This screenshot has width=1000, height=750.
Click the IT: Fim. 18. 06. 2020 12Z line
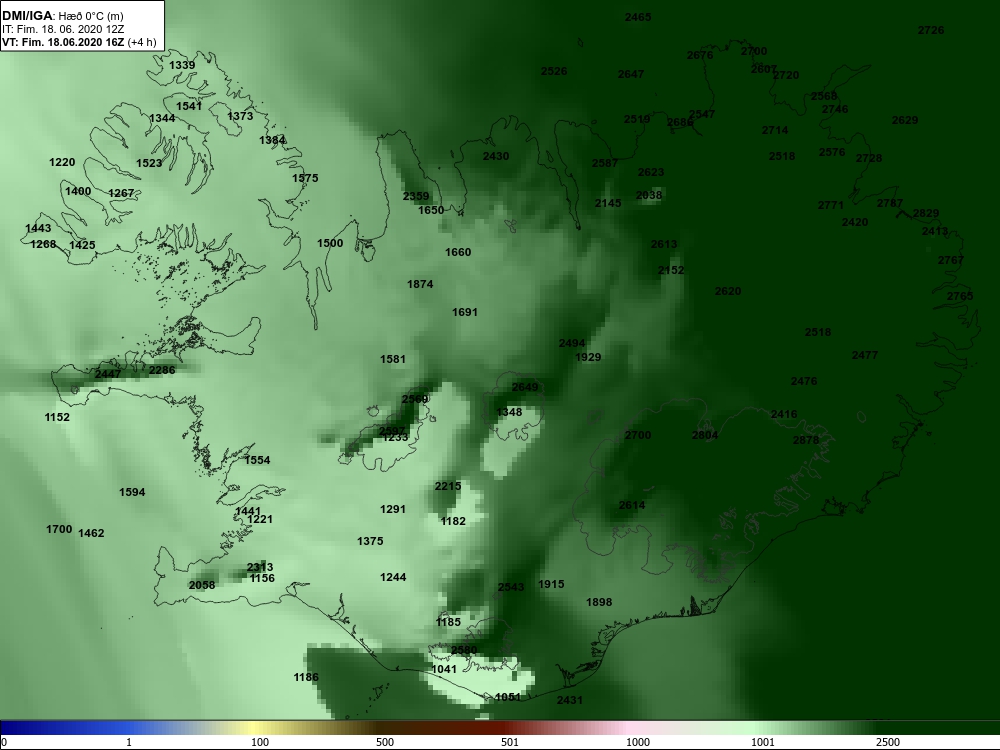click(x=63, y=29)
